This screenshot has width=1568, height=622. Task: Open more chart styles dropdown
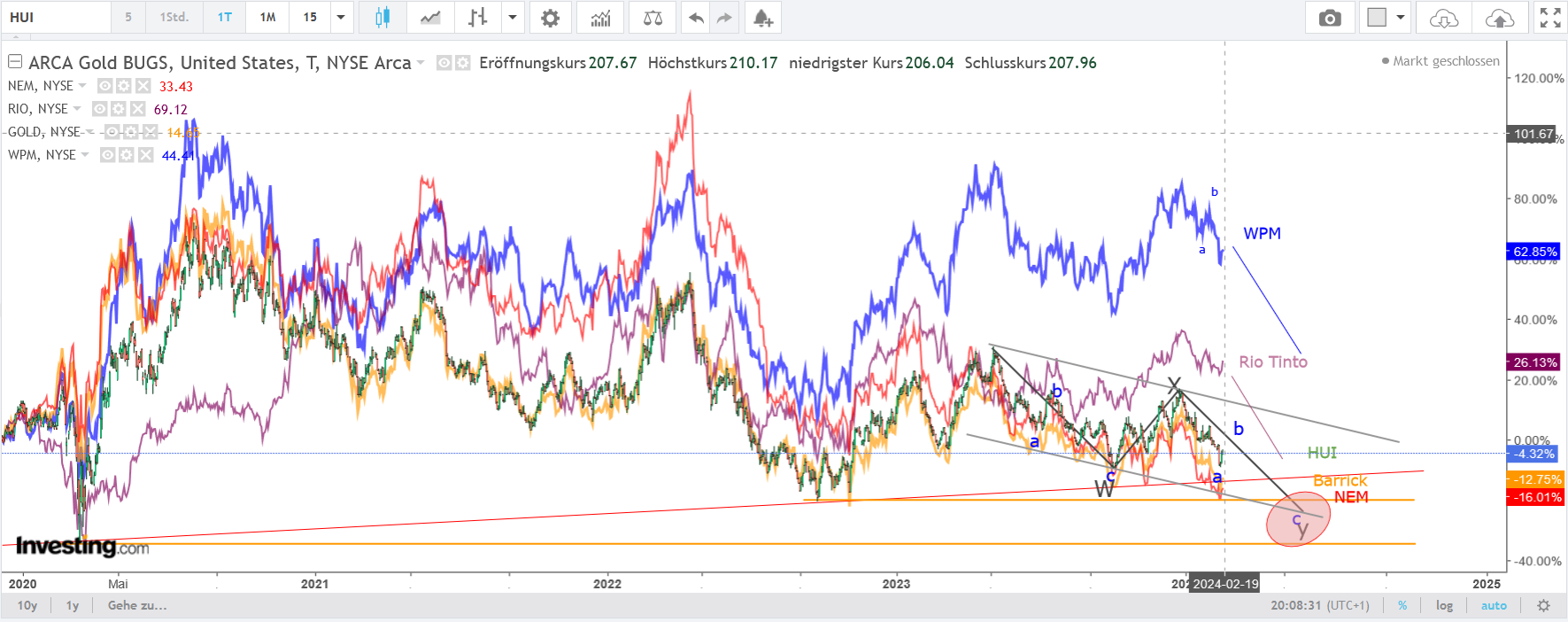pos(513,18)
